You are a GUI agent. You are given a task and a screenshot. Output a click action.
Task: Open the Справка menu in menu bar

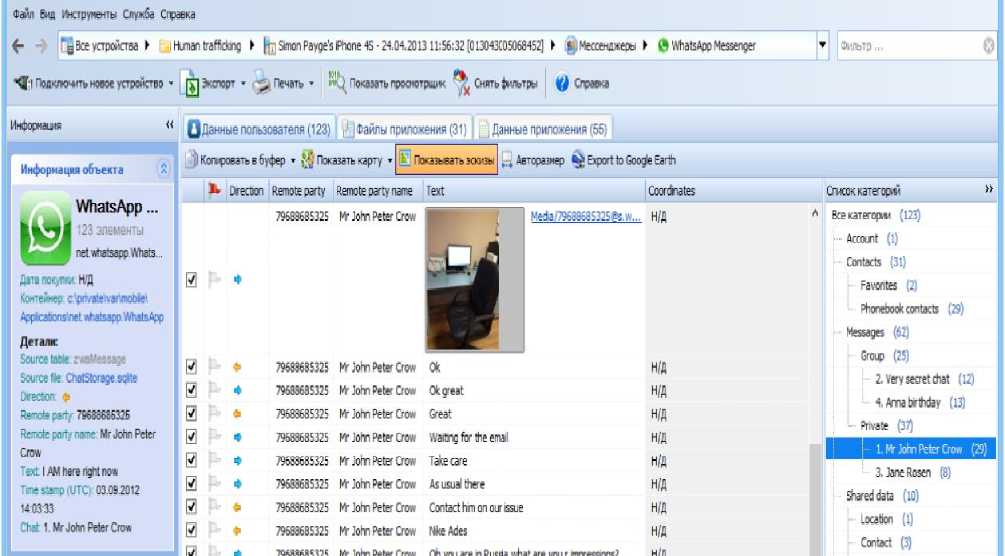(178, 14)
